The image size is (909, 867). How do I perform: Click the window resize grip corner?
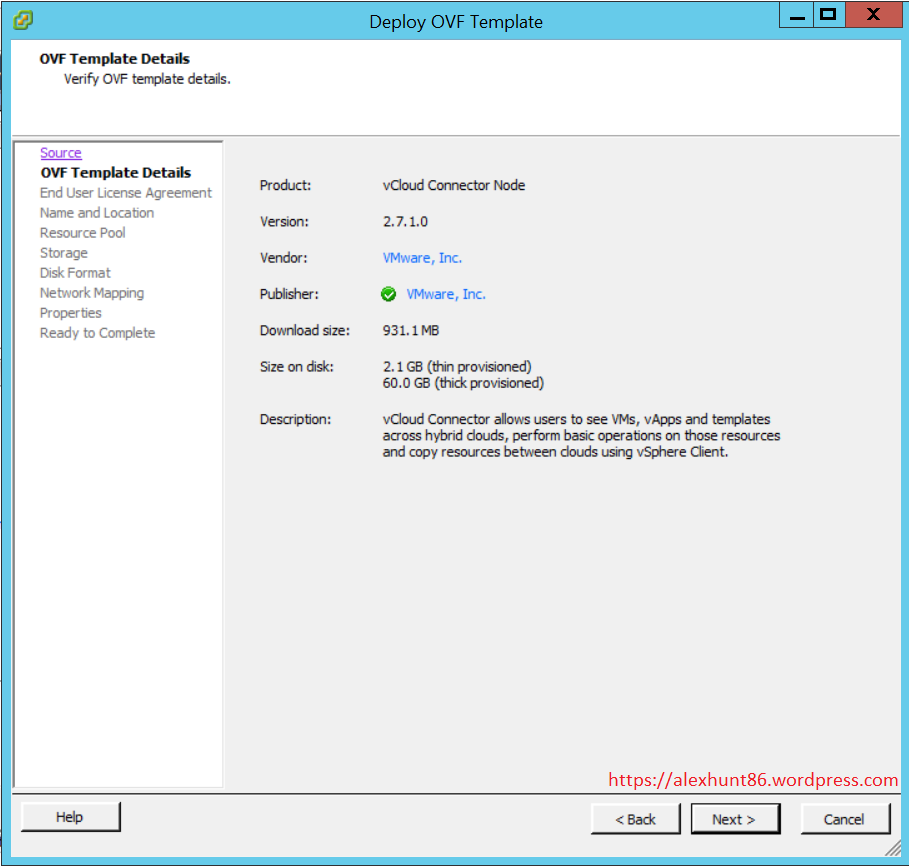893,848
